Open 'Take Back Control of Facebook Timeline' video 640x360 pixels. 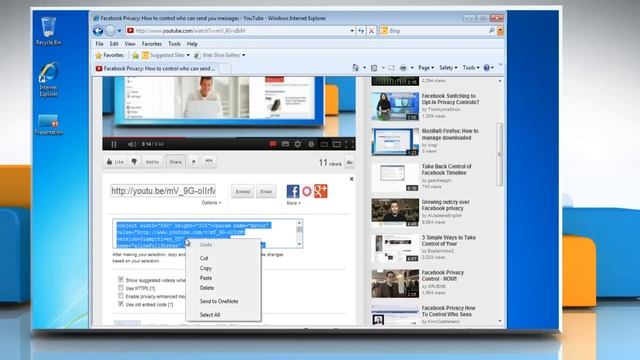tap(447, 169)
